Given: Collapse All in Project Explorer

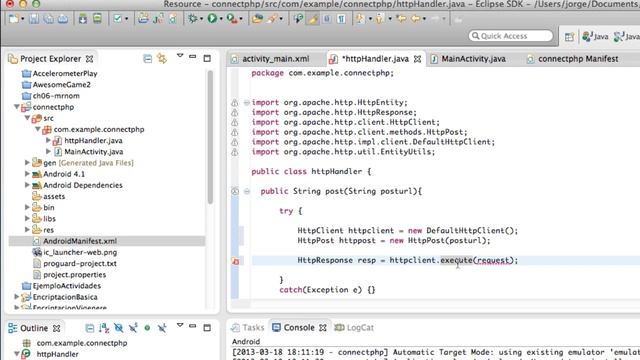Looking at the screenshot, I should [x=147, y=59].
